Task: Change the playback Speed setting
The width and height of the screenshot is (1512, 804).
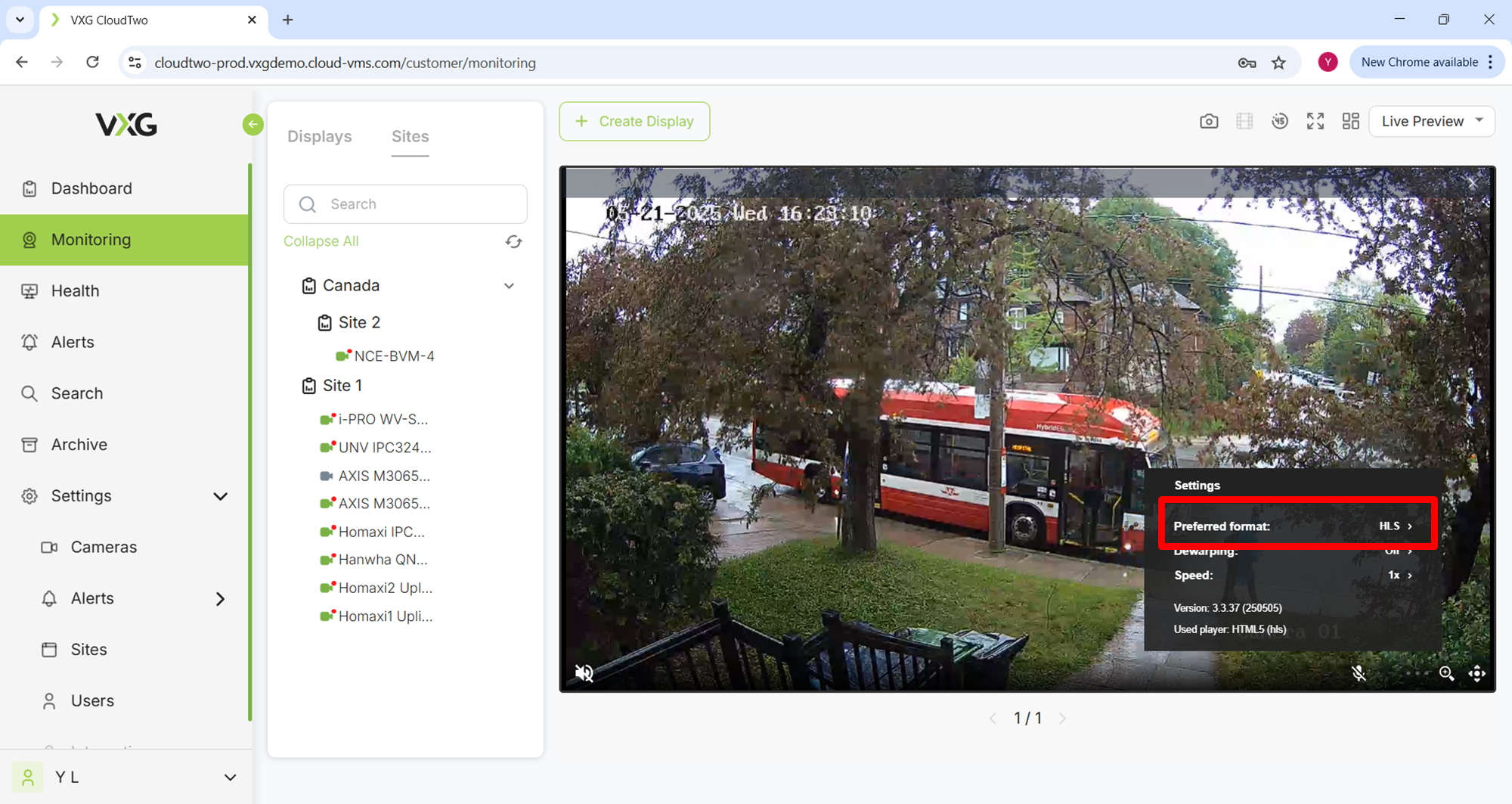Action: click(x=1293, y=576)
